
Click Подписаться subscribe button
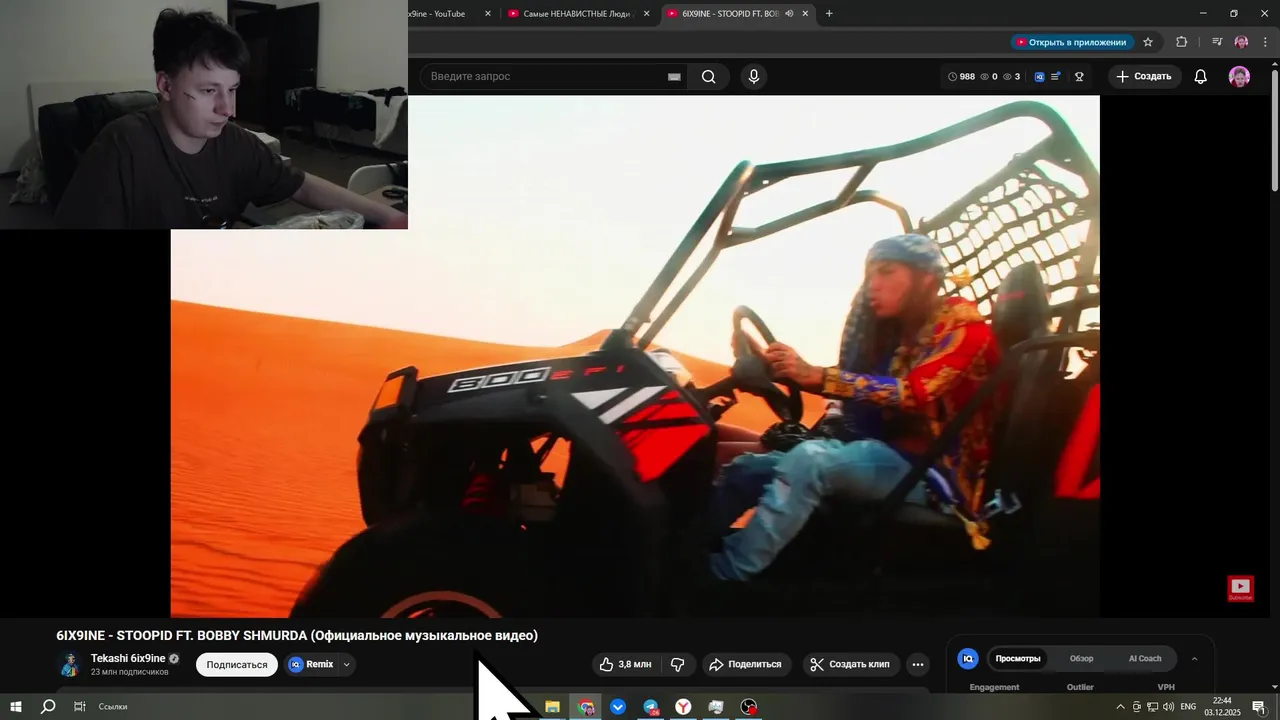[237, 664]
